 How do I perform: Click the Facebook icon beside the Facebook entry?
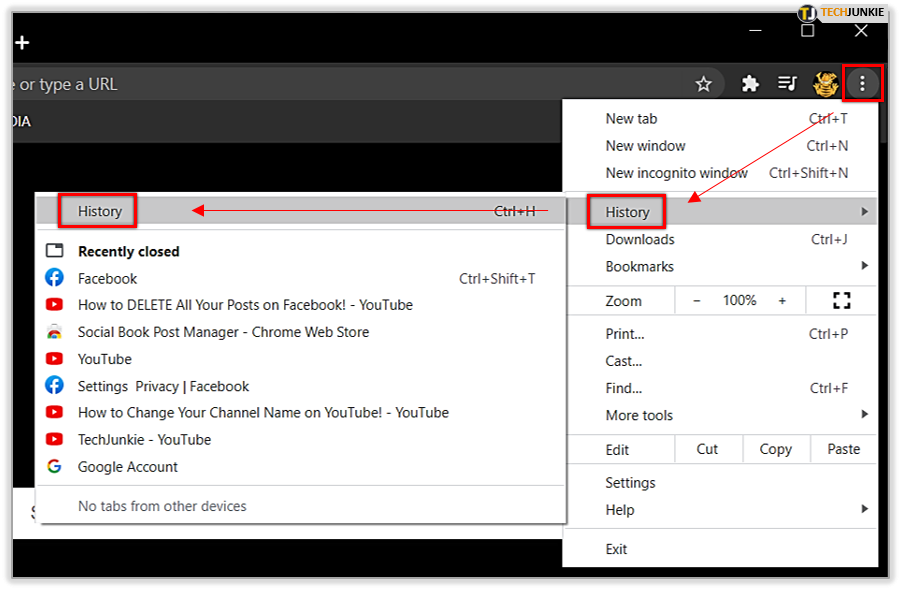55,278
